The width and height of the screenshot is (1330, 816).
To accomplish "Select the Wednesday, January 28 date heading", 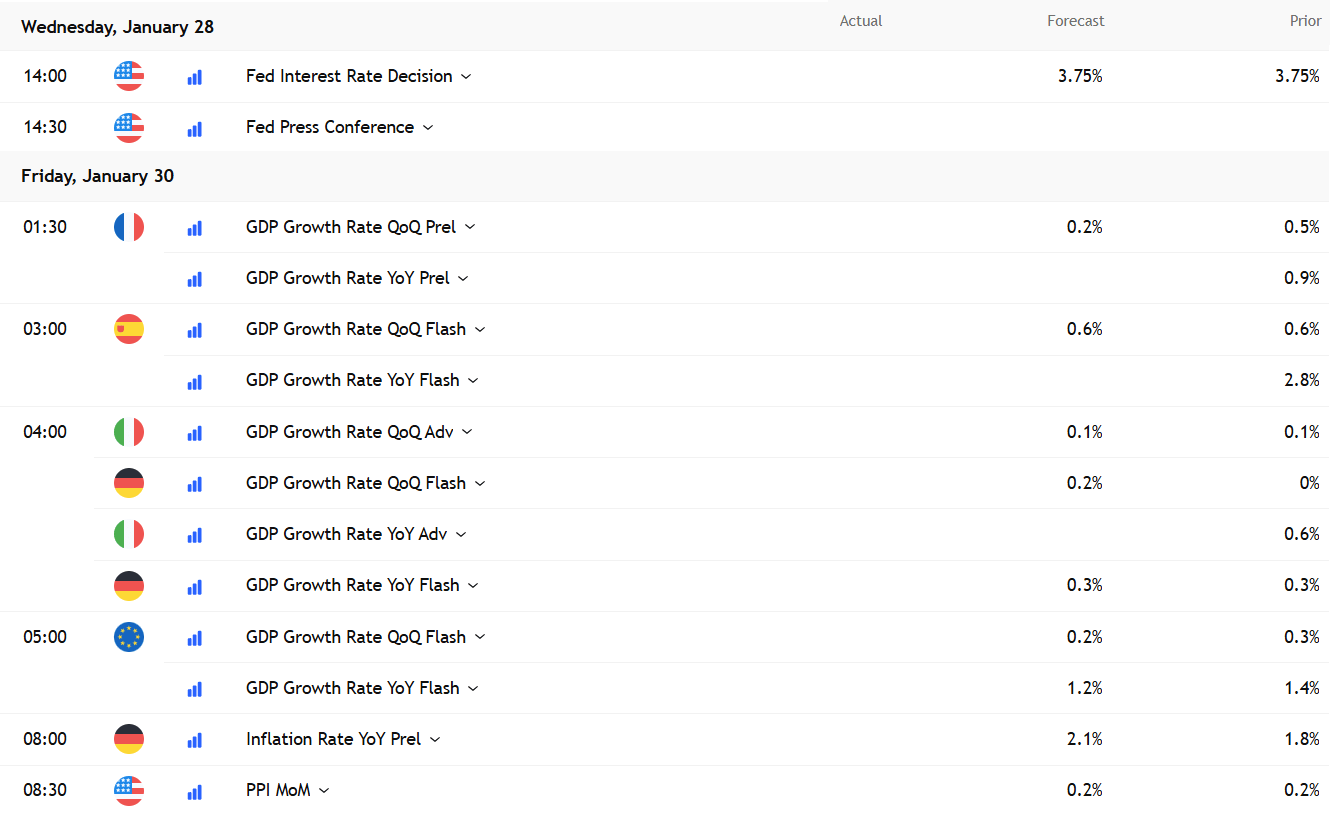I will 118,27.
